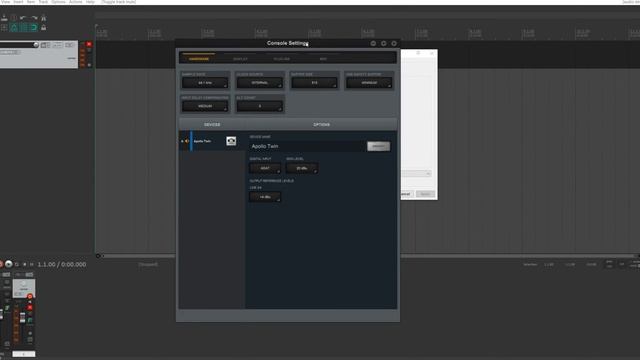Toggle the red mute button in the mixer

pos(30,307)
